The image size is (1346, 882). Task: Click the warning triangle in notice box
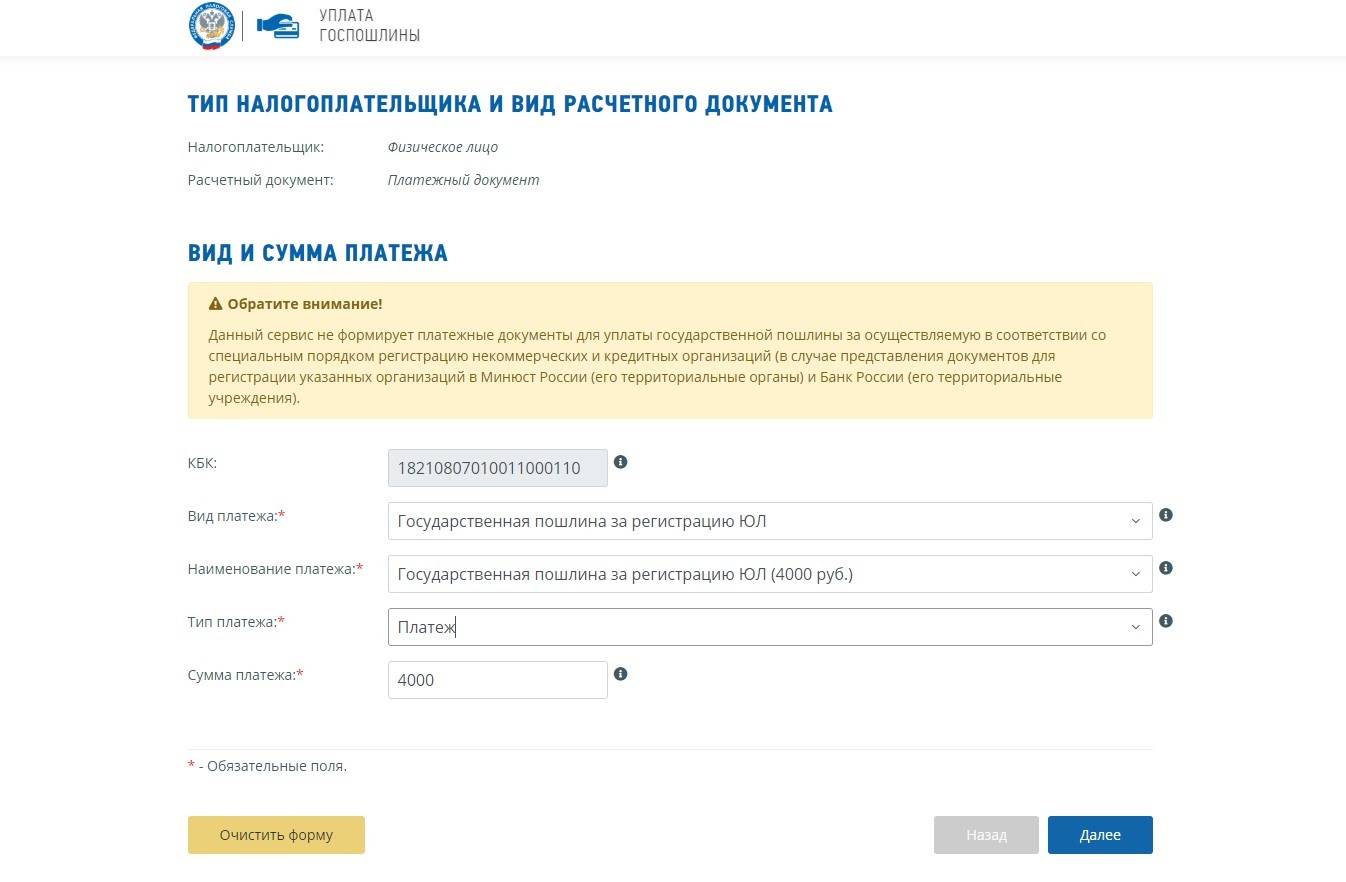[215, 304]
